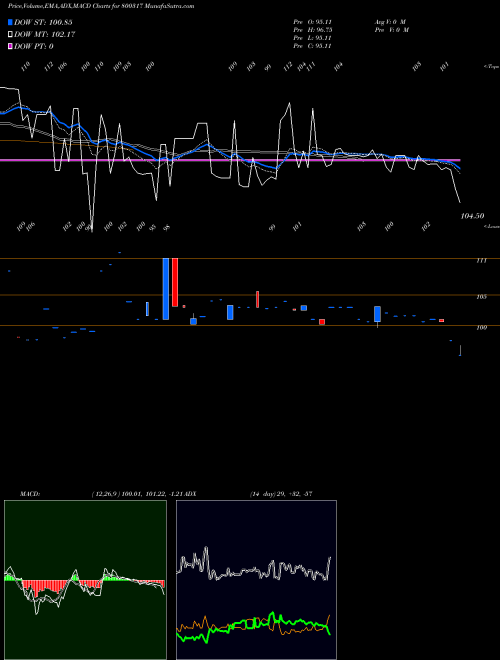Image resolution: width=500 pixels, height=660 pixels.
Task: Click the chart title mentioning MunafaSutra.com
Action: tap(101, 7)
